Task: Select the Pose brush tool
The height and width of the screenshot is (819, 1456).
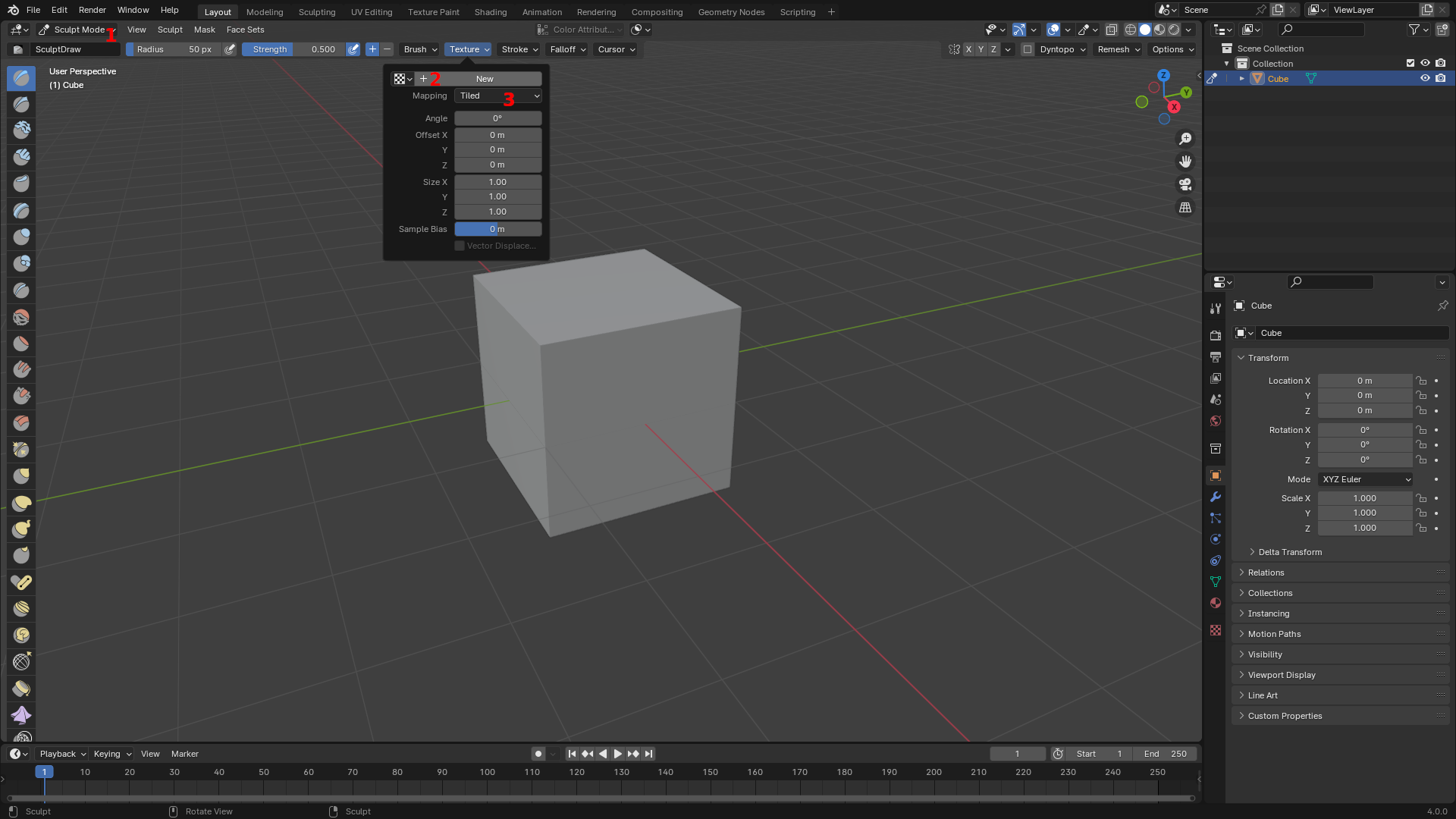Action: (21, 582)
